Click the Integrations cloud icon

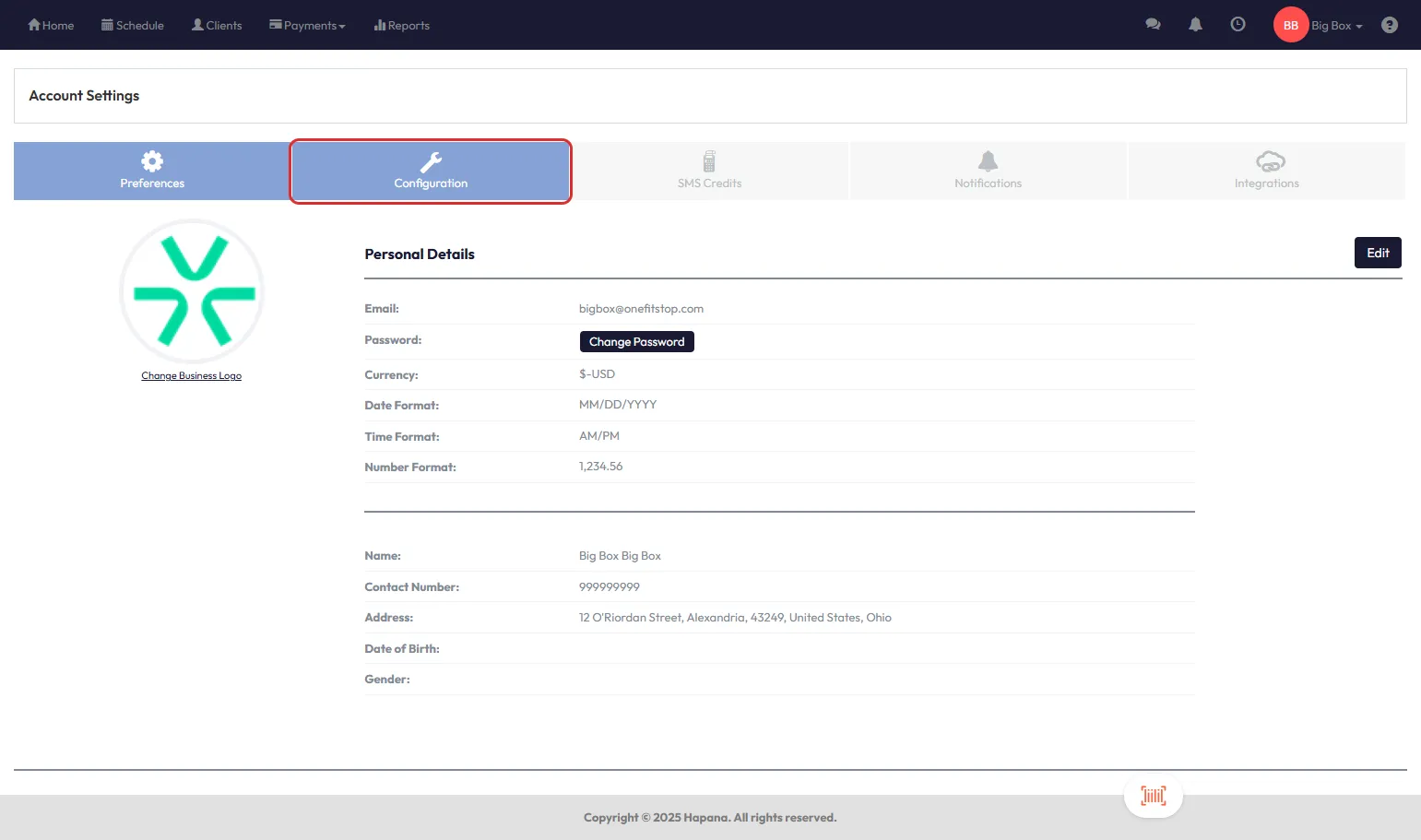[1270, 161]
